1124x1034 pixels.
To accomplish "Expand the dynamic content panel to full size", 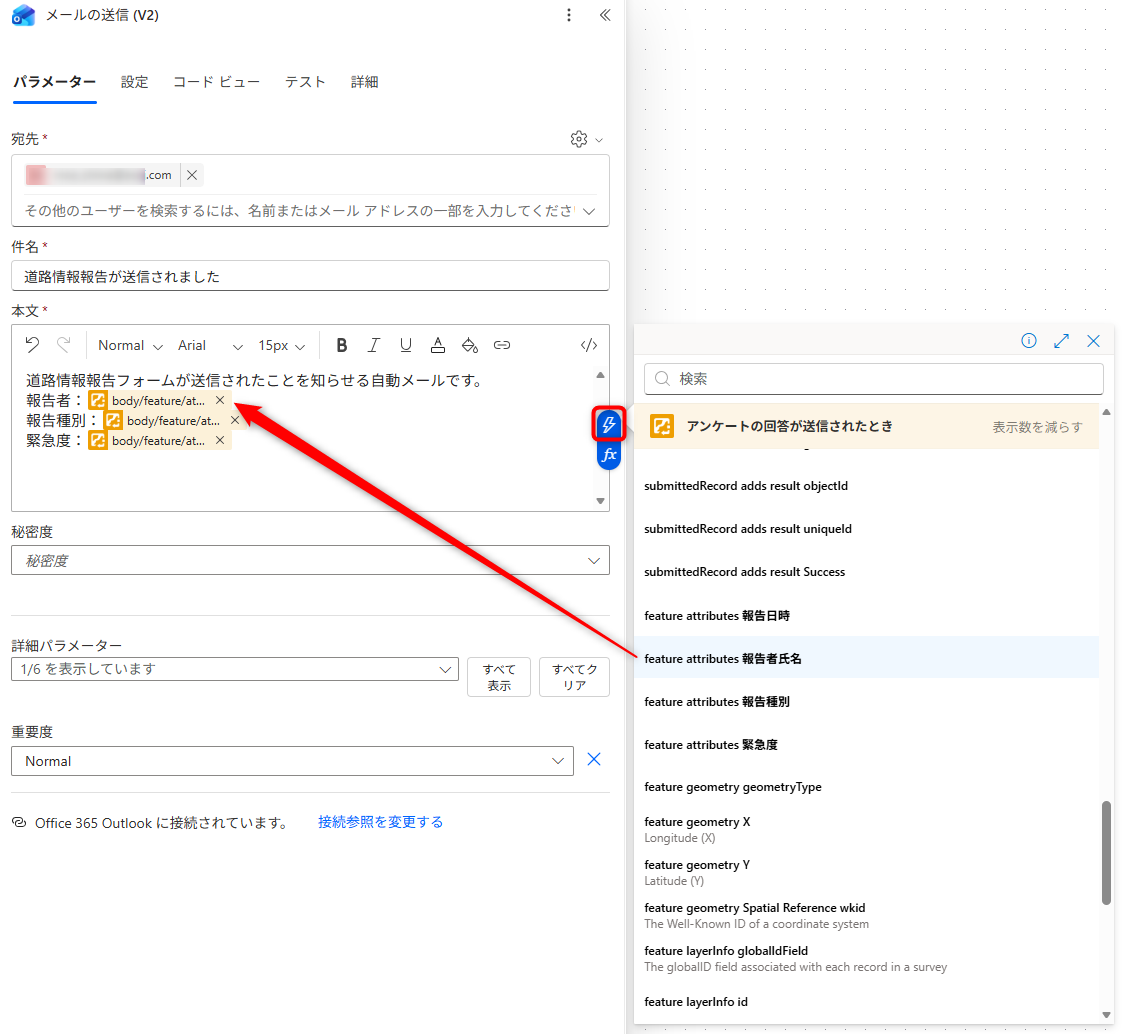I will point(1062,341).
